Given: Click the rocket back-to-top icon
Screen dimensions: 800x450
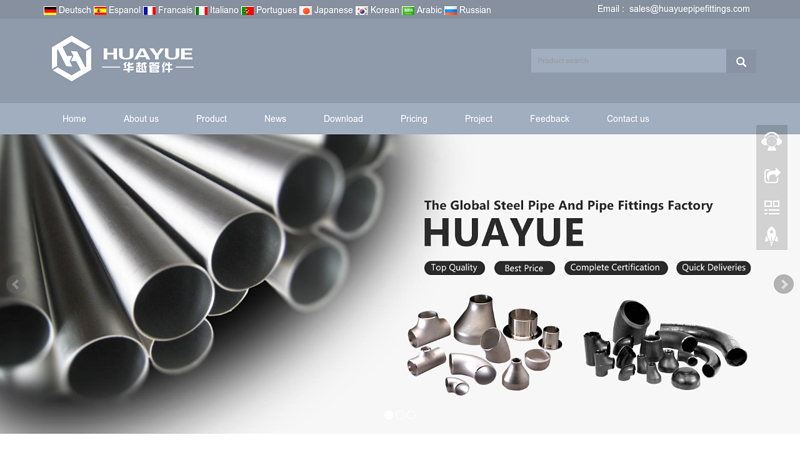Looking at the screenshot, I should click(771, 236).
